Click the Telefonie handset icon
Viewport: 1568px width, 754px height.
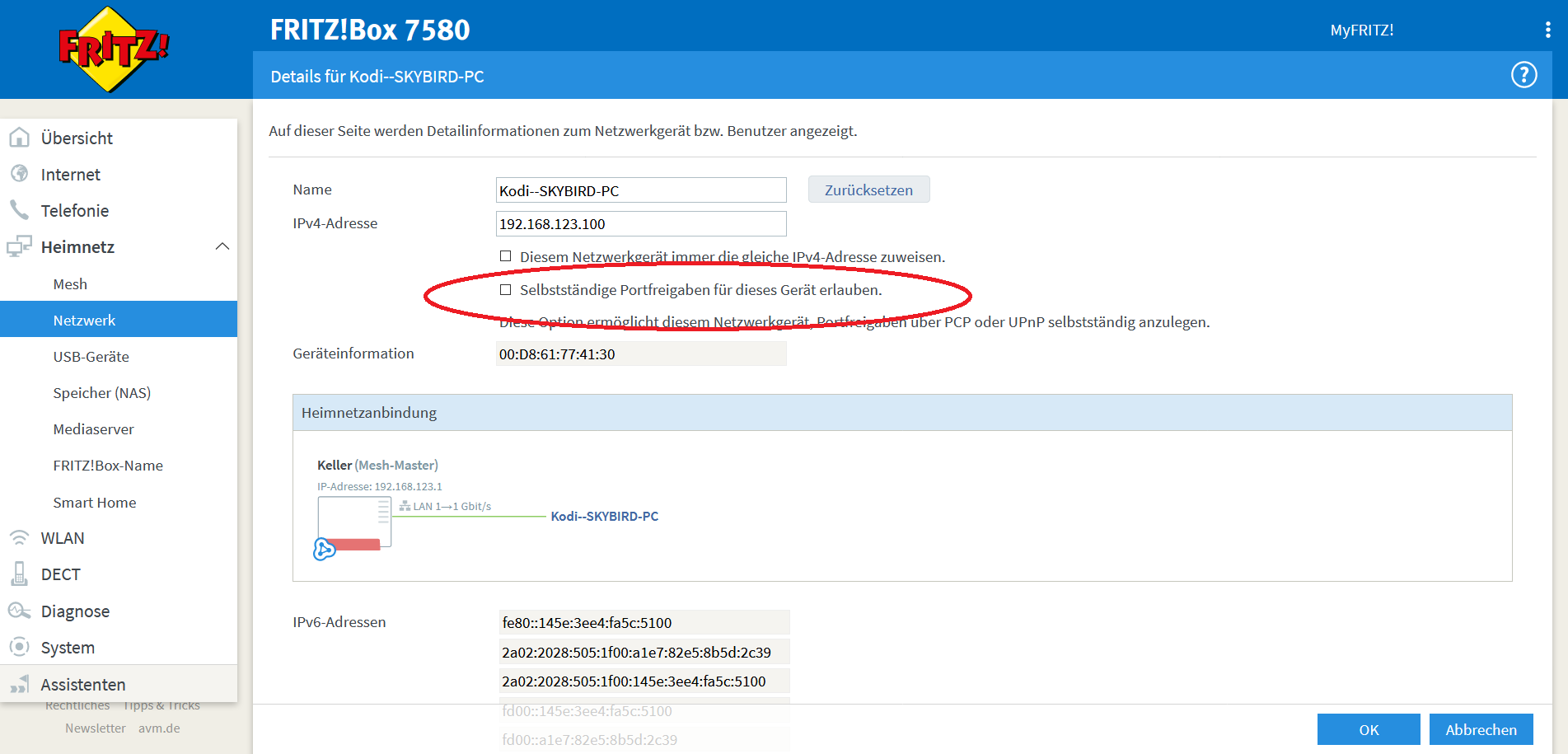[19, 210]
